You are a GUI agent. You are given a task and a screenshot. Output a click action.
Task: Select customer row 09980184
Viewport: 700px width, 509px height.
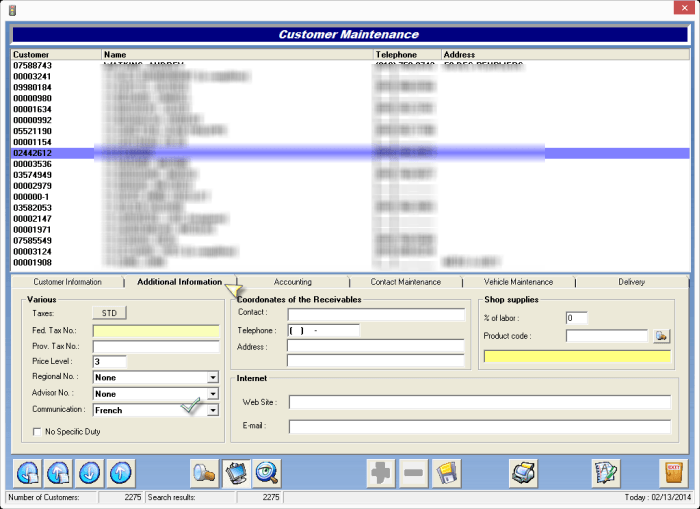(x=350, y=88)
